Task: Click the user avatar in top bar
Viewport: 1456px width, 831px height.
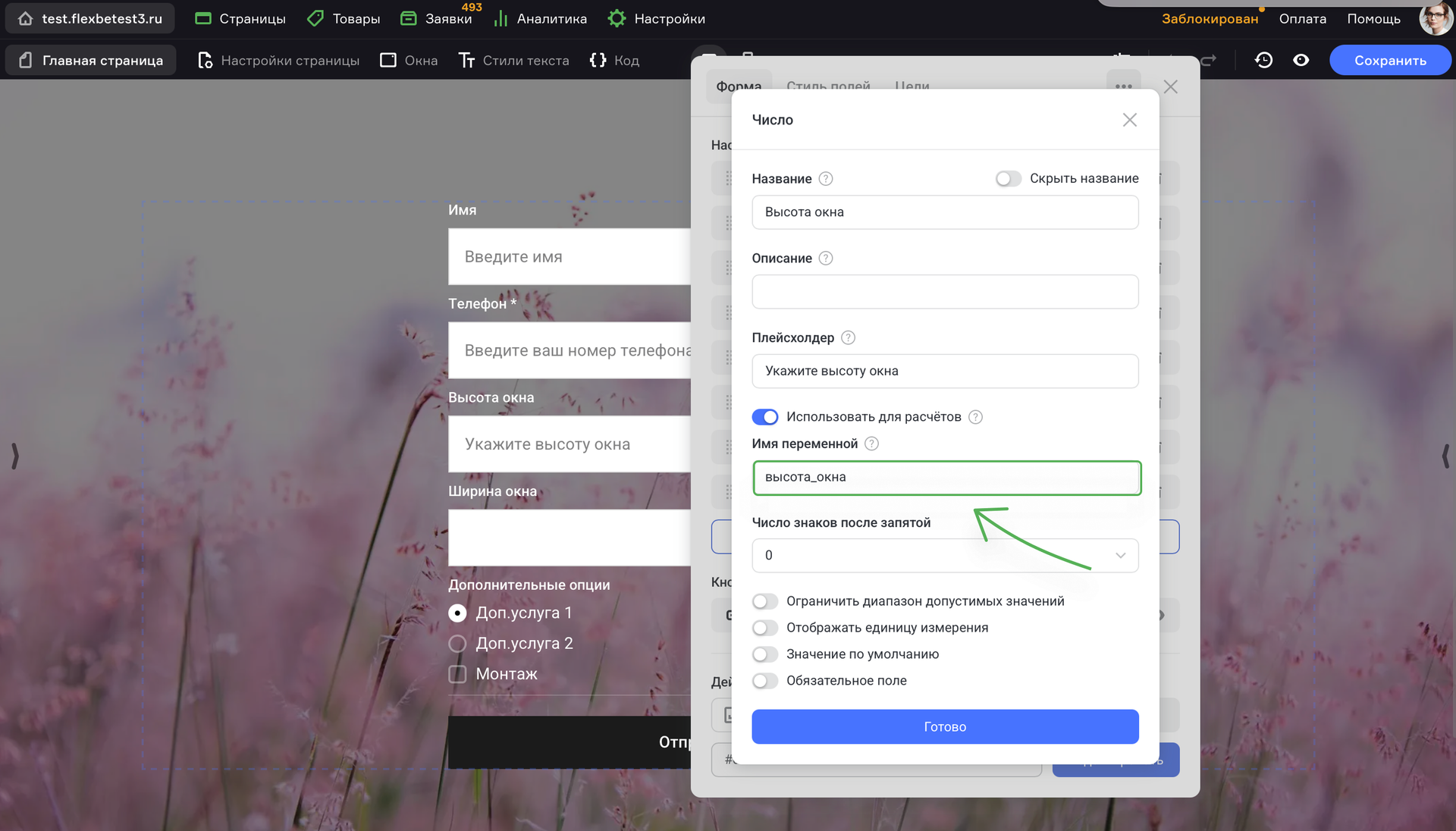Action: tap(1435, 18)
